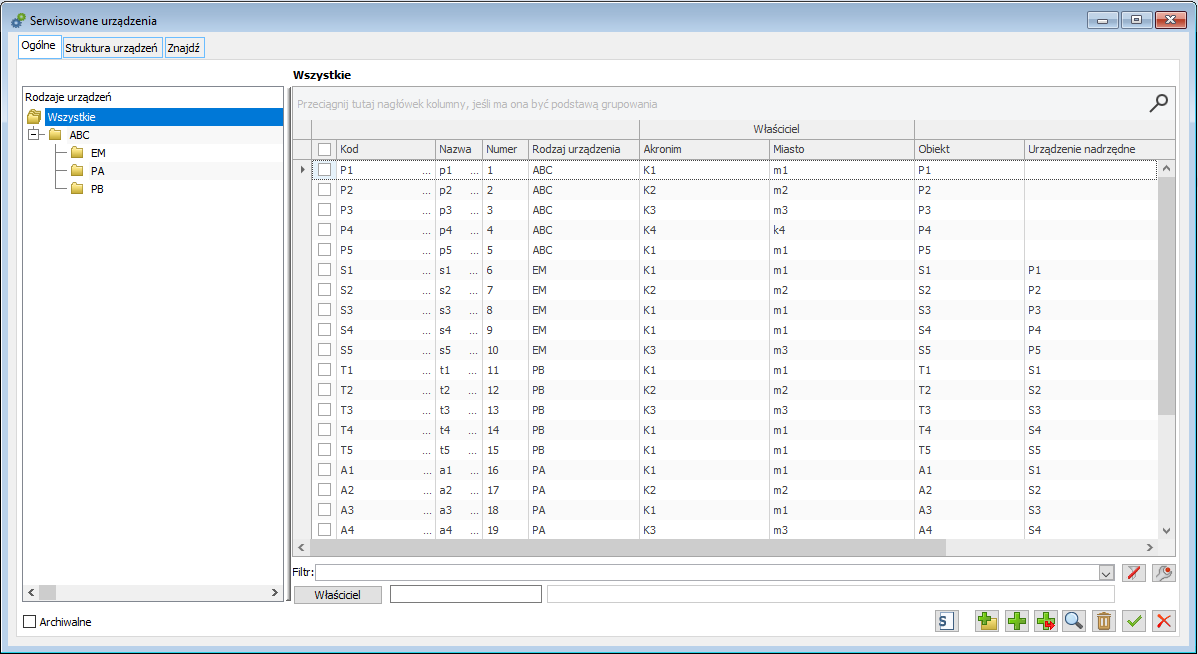Click the S document button
The height and width of the screenshot is (654, 1198).
pyautogui.click(x=947, y=621)
